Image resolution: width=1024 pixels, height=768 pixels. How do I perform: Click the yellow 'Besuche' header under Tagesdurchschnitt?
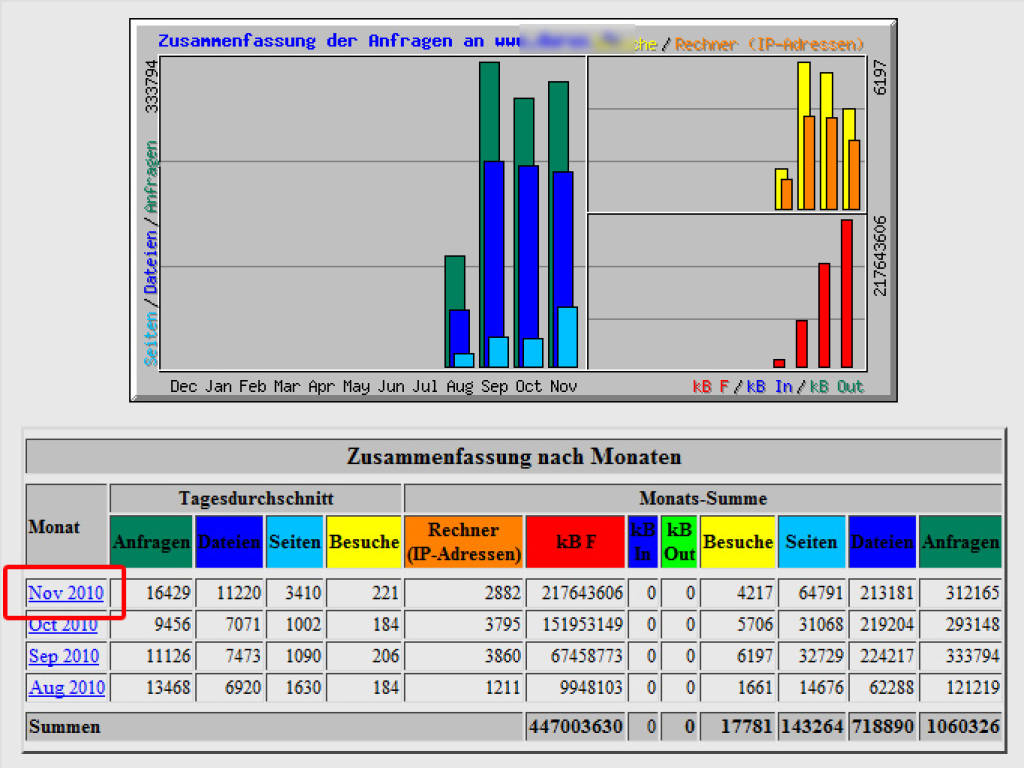pyautogui.click(x=364, y=542)
